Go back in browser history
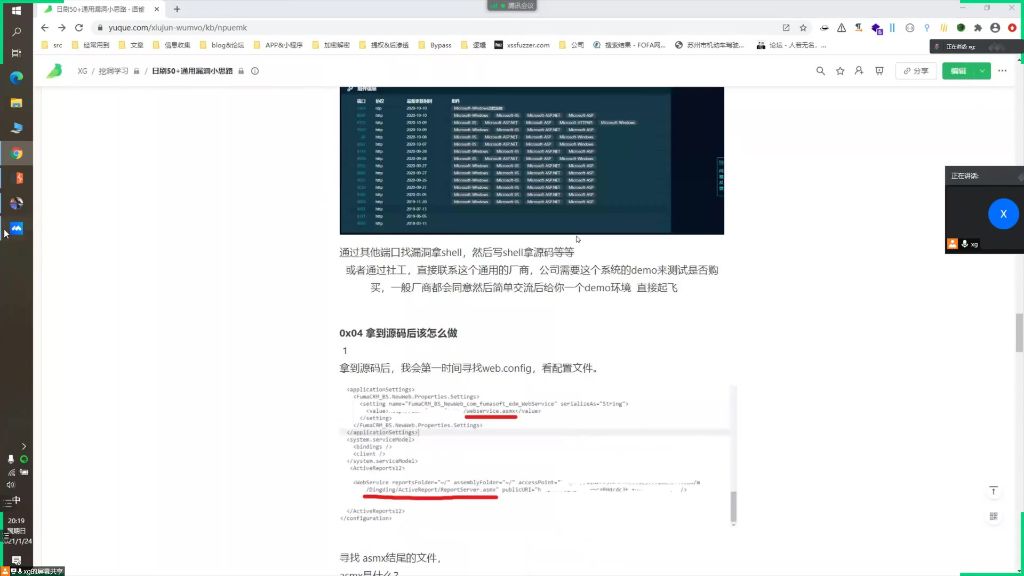The width and height of the screenshot is (1024, 576). (44, 27)
